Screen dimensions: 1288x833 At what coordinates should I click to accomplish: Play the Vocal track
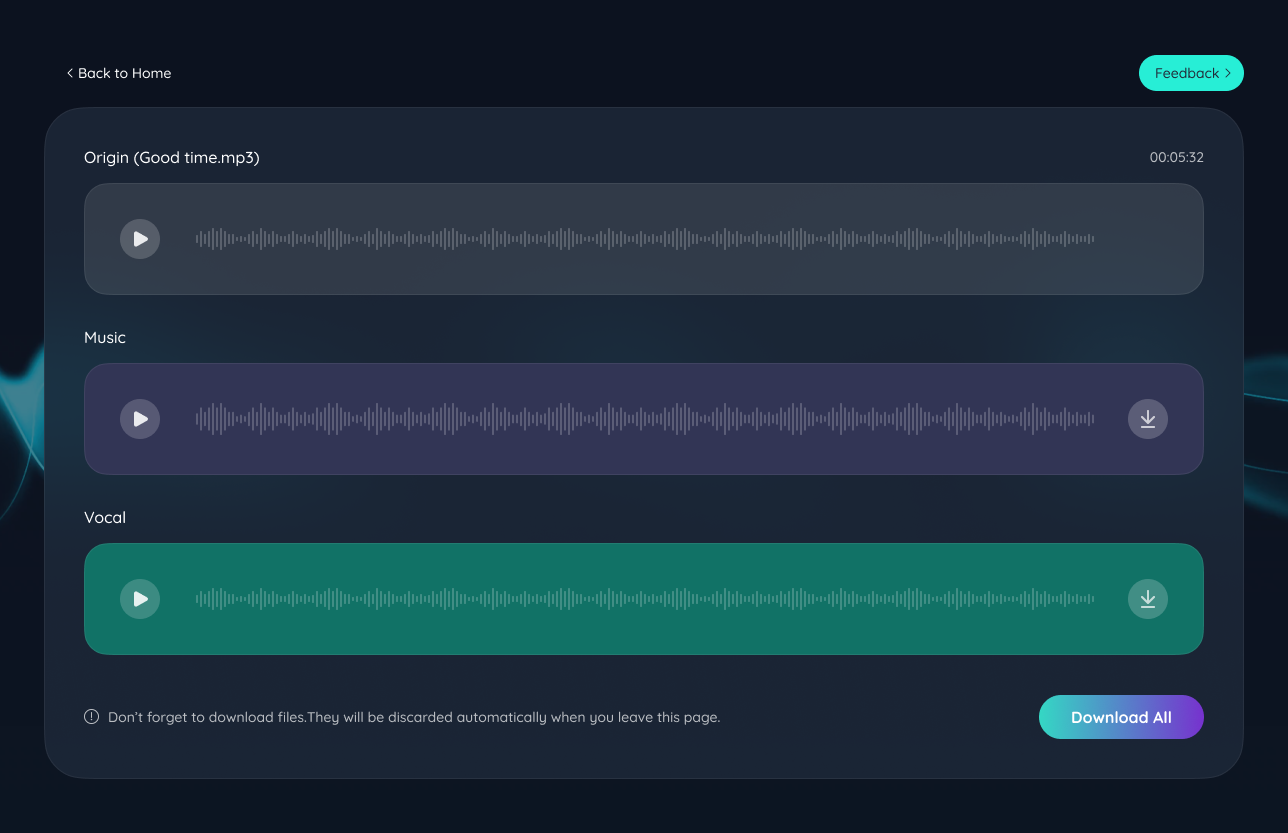click(140, 598)
